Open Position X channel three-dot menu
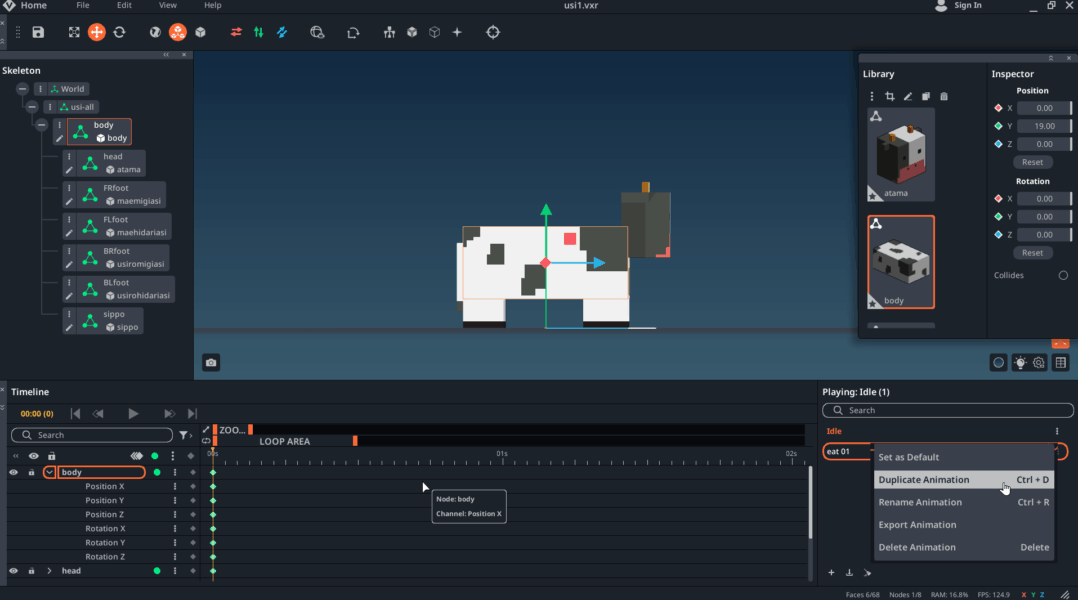The height and width of the screenshot is (600, 1078). [x=175, y=486]
